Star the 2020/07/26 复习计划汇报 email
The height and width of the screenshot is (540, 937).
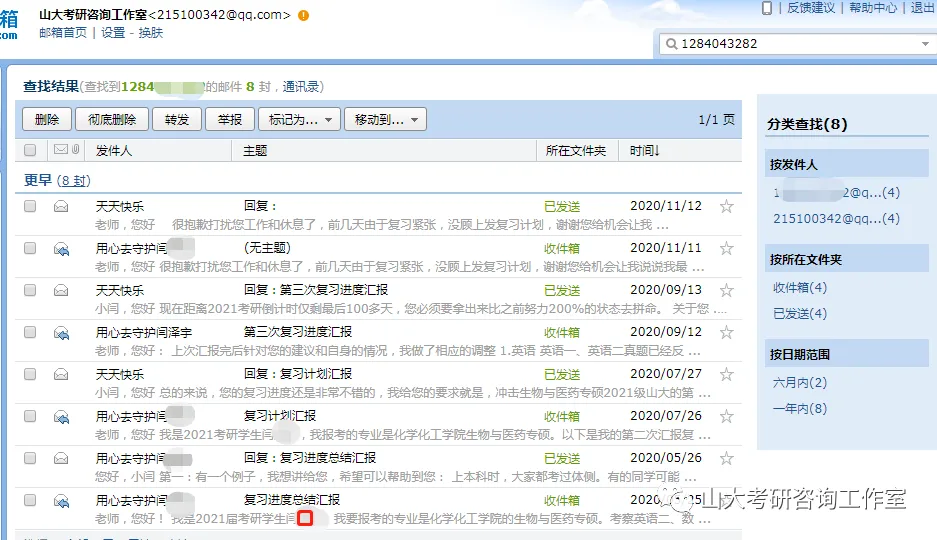(726, 416)
